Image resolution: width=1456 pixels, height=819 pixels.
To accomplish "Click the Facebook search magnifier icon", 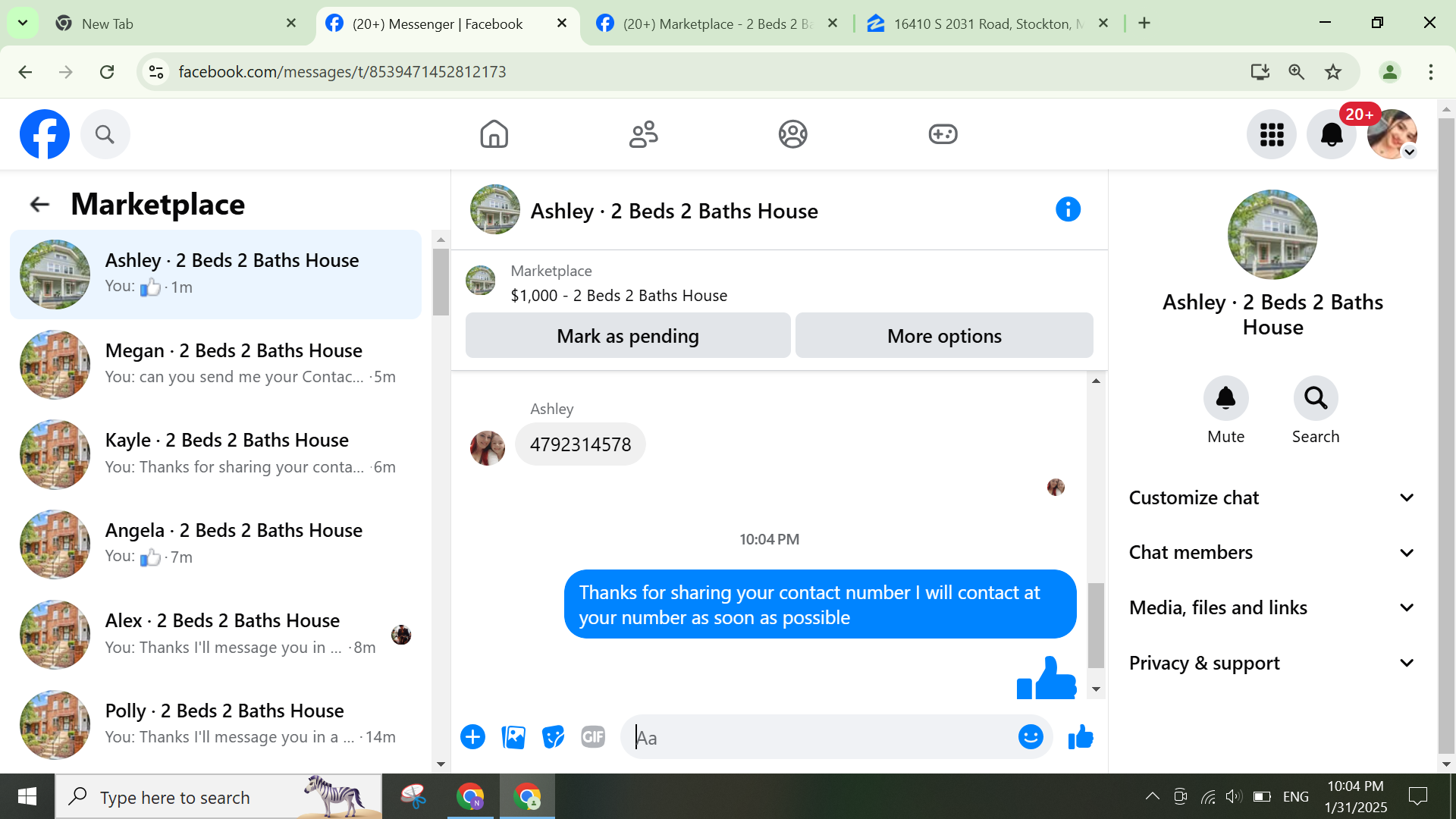I will click(105, 134).
